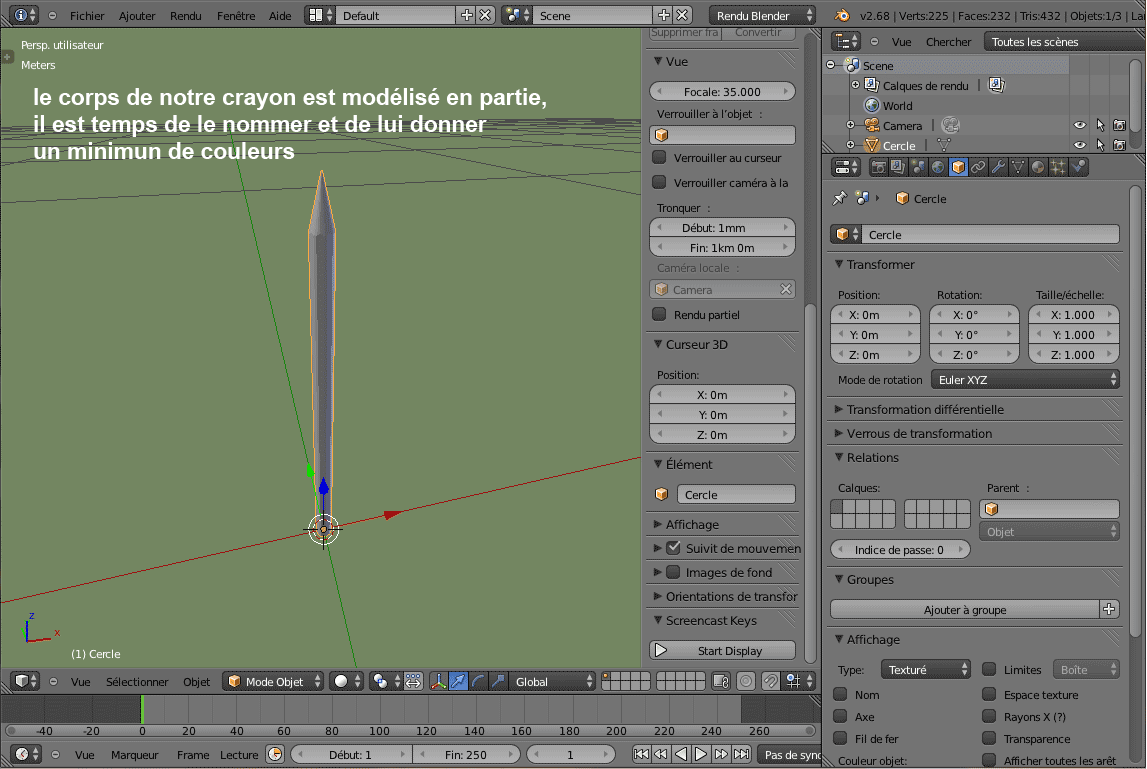Open the Object Constraints tab (chain icon)
This screenshot has height=769, width=1147.
coord(978,168)
